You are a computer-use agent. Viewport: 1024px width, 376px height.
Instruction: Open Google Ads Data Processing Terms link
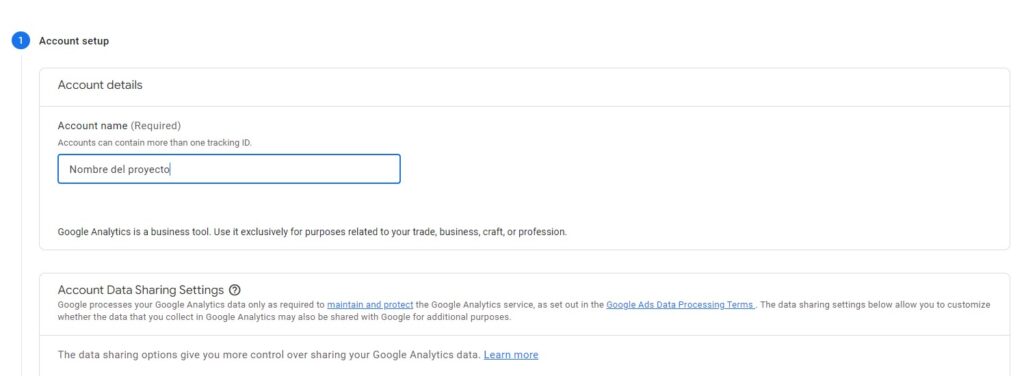tap(680, 304)
